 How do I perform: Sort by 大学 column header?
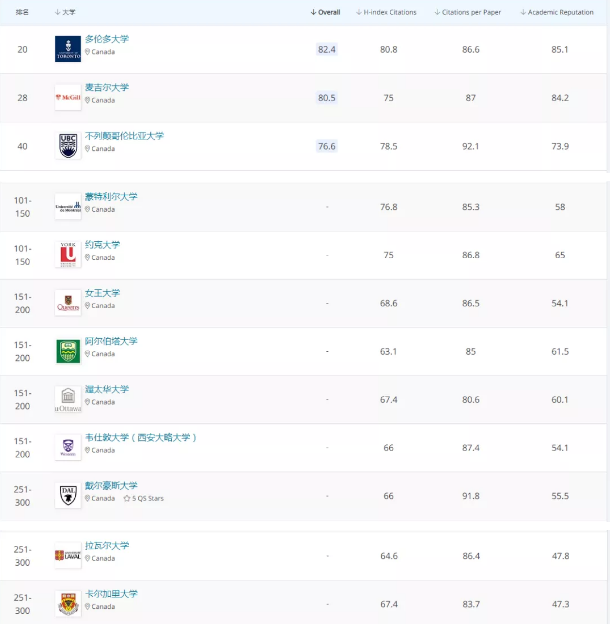click(x=65, y=12)
